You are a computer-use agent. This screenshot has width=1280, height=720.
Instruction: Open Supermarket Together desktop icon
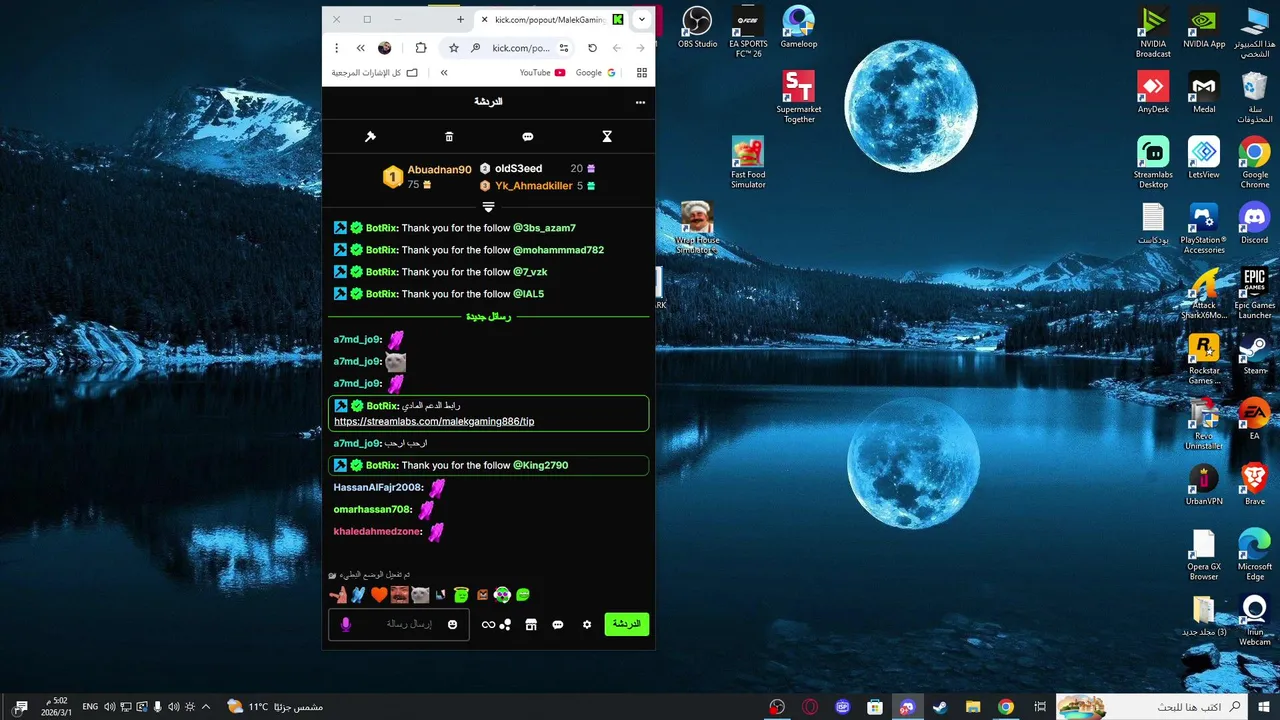point(798,97)
